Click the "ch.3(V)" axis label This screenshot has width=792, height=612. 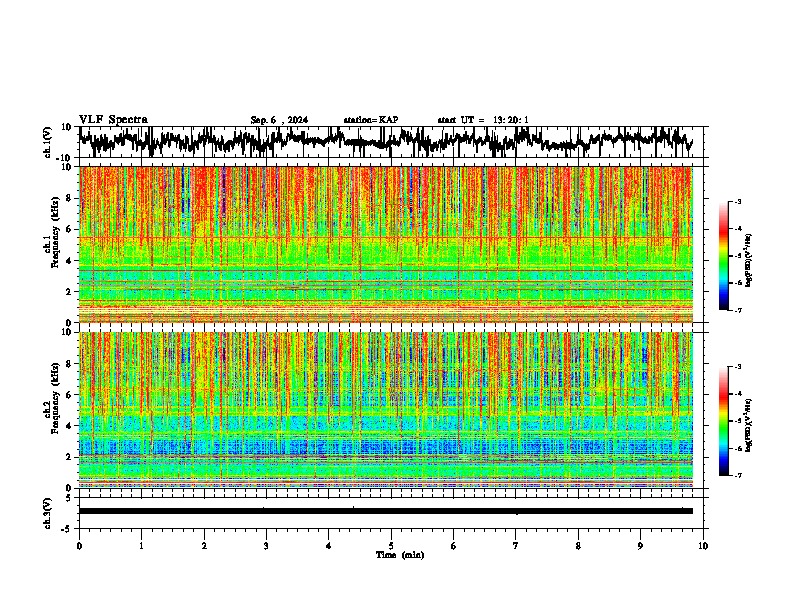48,513
